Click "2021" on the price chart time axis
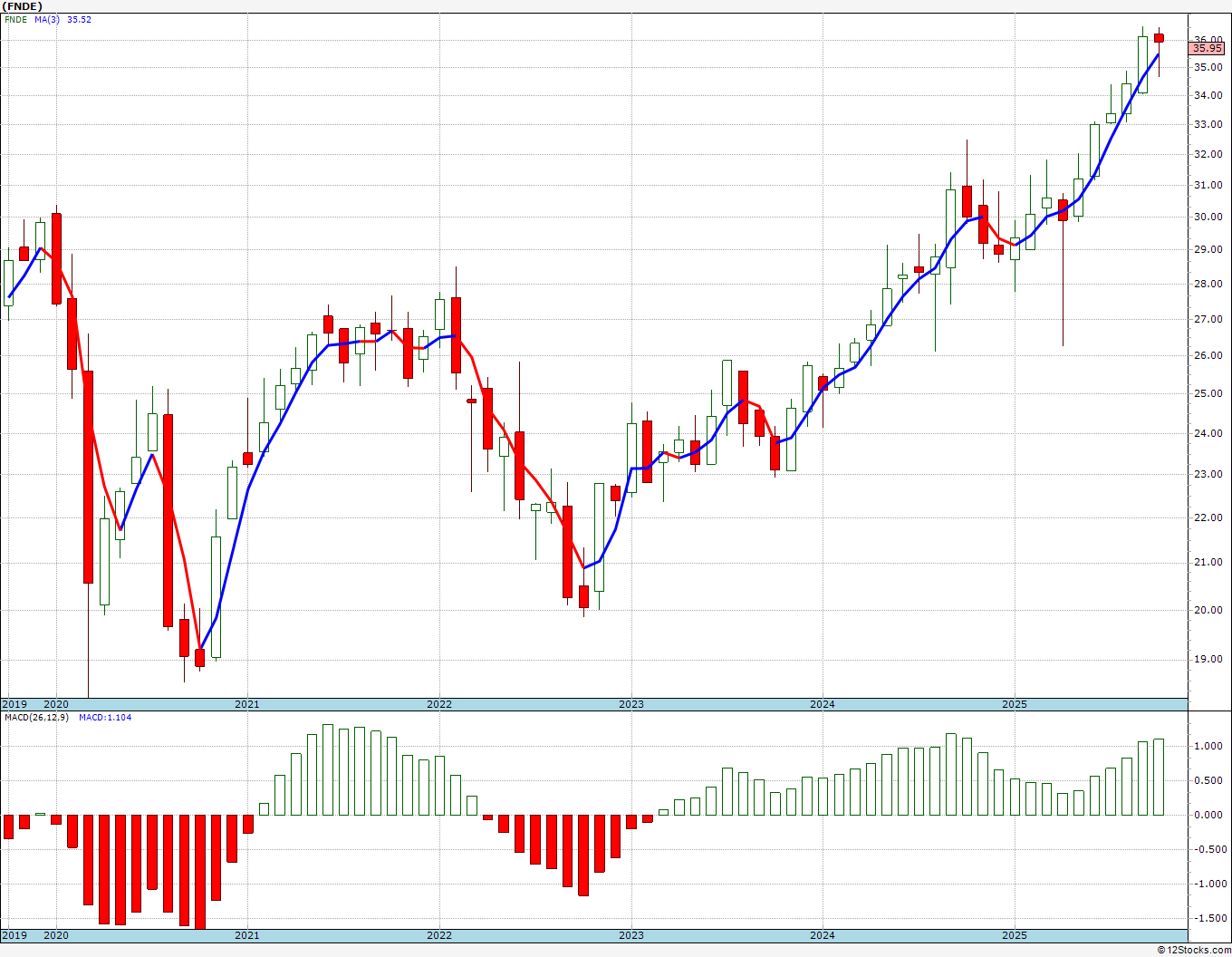This screenshot has width=1232, height=957. click(247, 704)
